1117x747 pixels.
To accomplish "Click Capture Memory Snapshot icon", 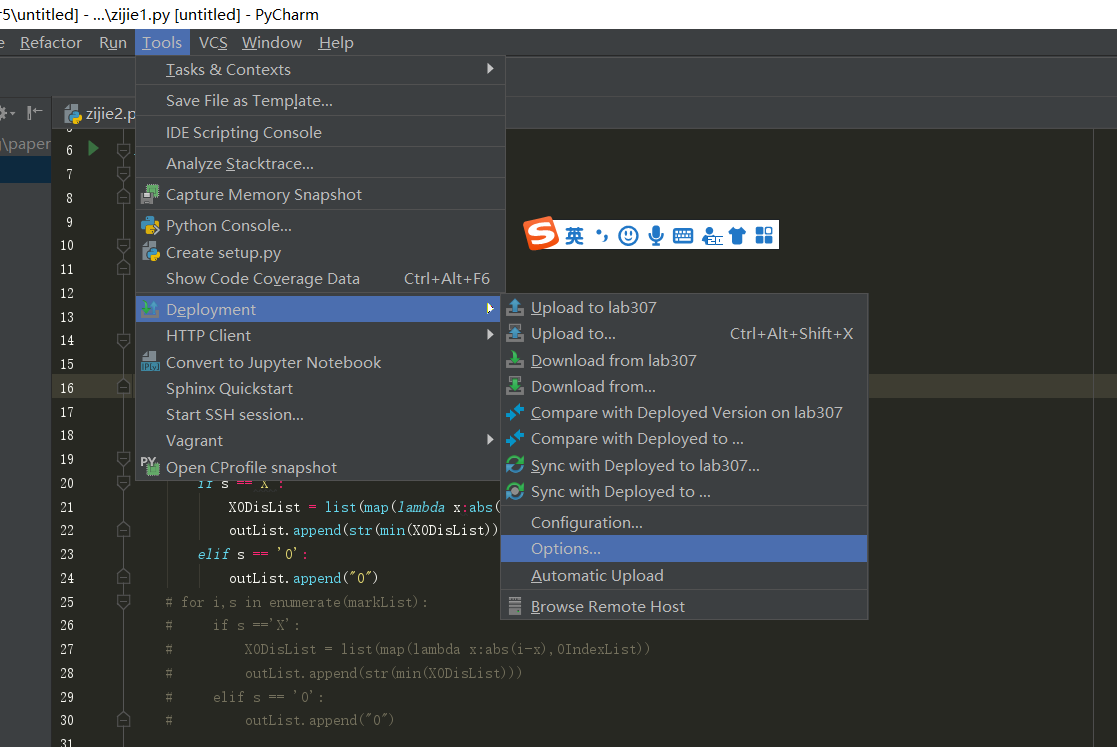I will coord(150,194).
